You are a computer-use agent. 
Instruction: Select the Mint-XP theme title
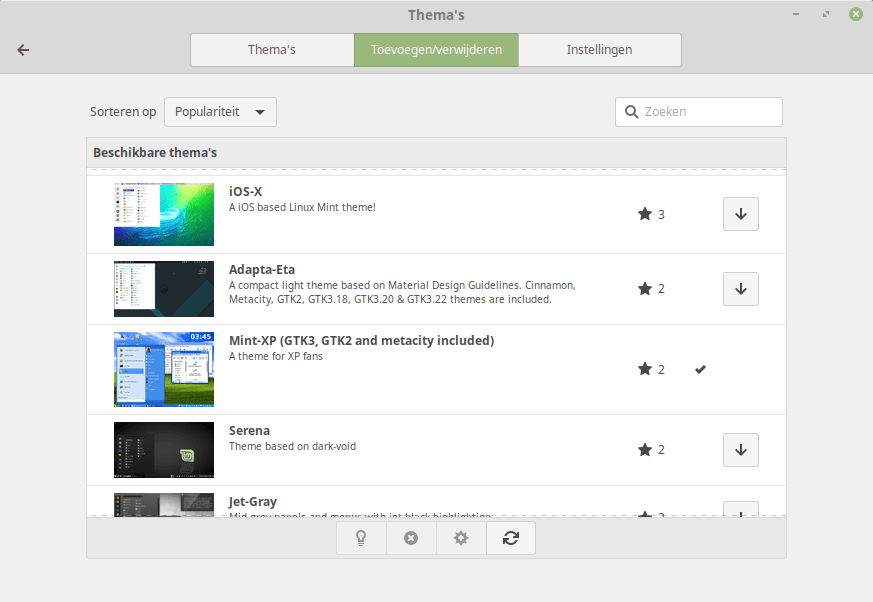click(361, 340)
